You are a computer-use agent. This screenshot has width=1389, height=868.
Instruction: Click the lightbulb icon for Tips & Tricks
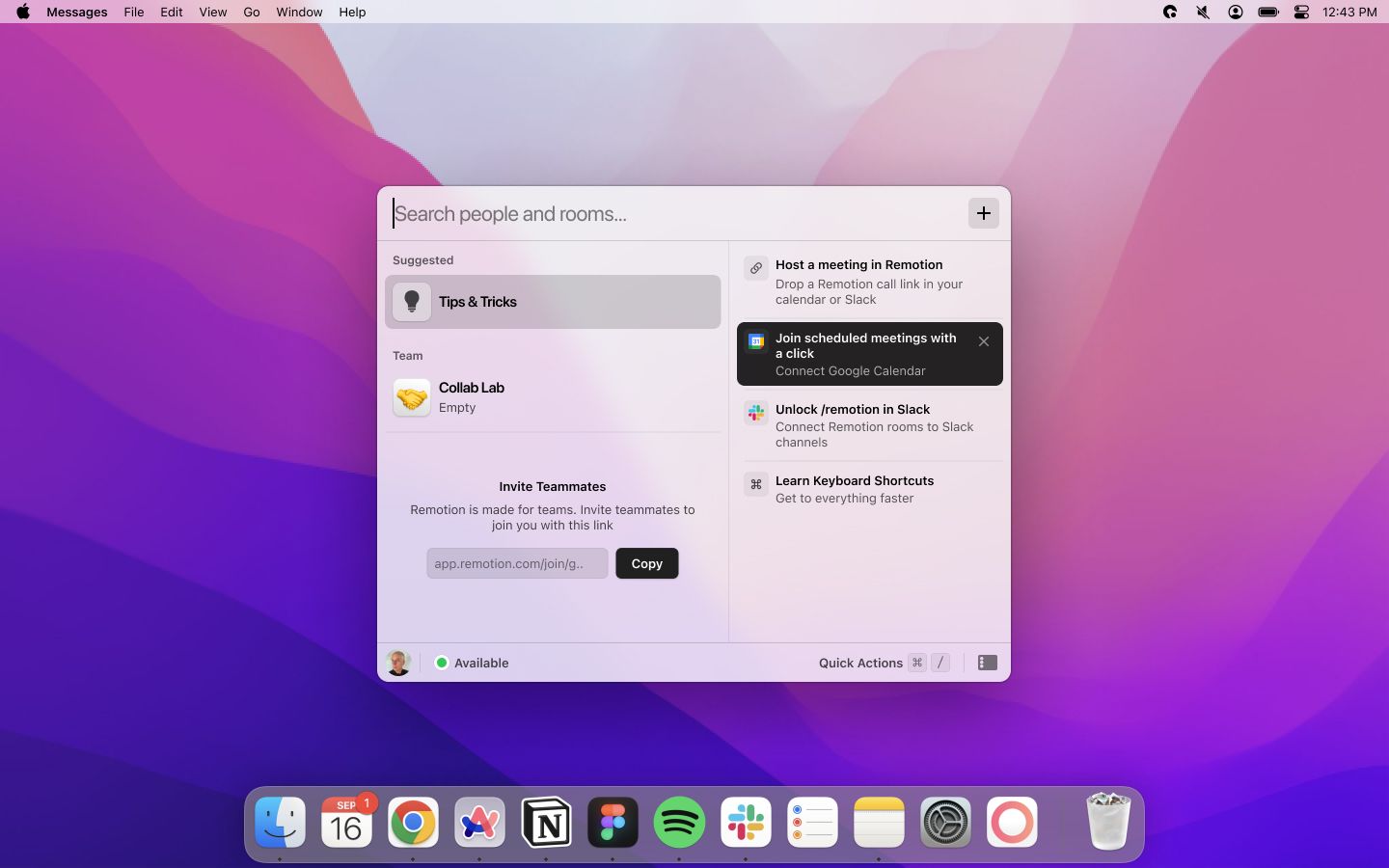412,302
